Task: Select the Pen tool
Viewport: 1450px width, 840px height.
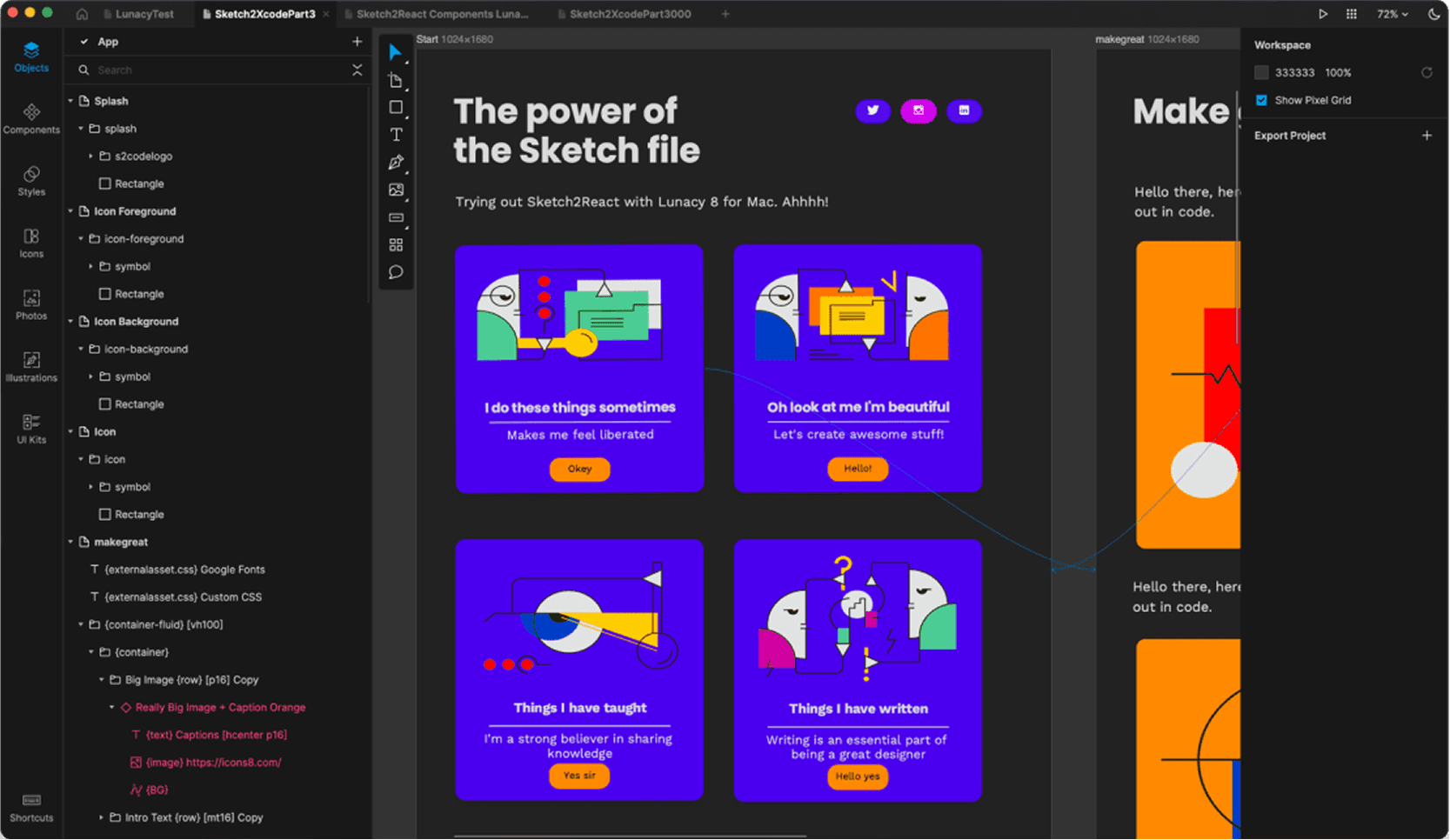Action: [396, 163]
